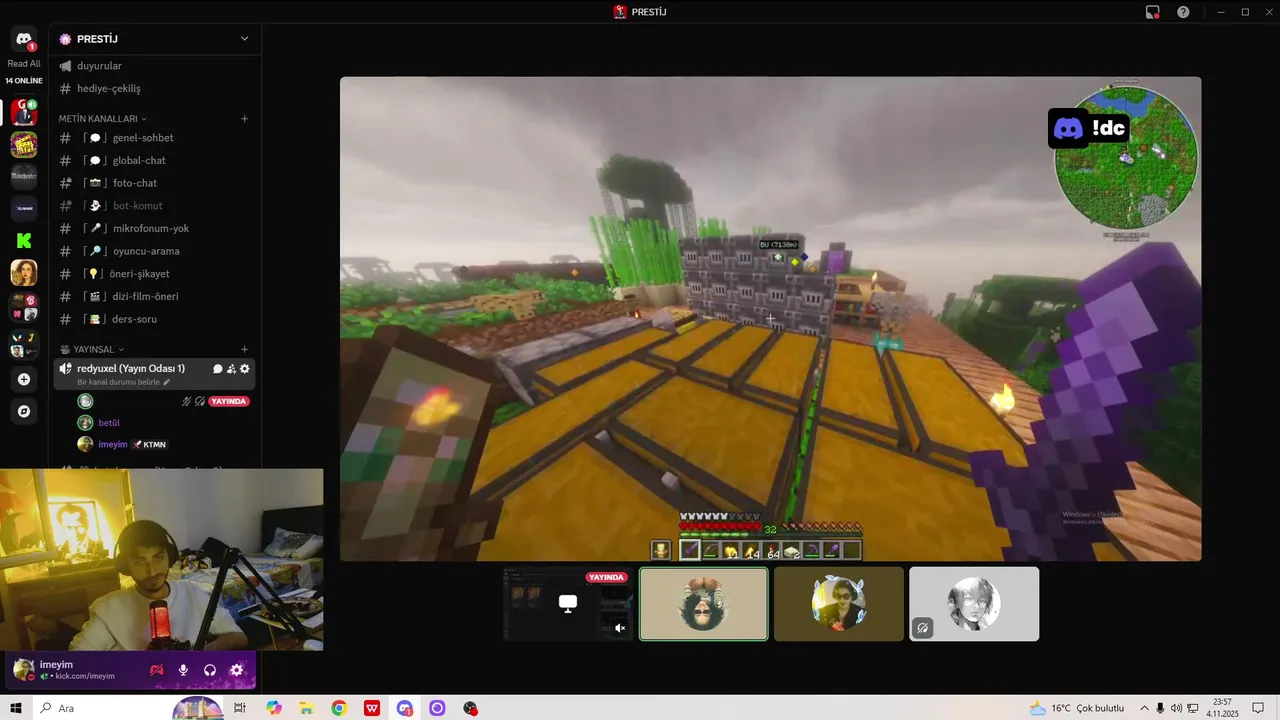1280x720 pixels.
Task: Open Discover servers compass icon
Action: pyautogui.click(x=24, y=411)
